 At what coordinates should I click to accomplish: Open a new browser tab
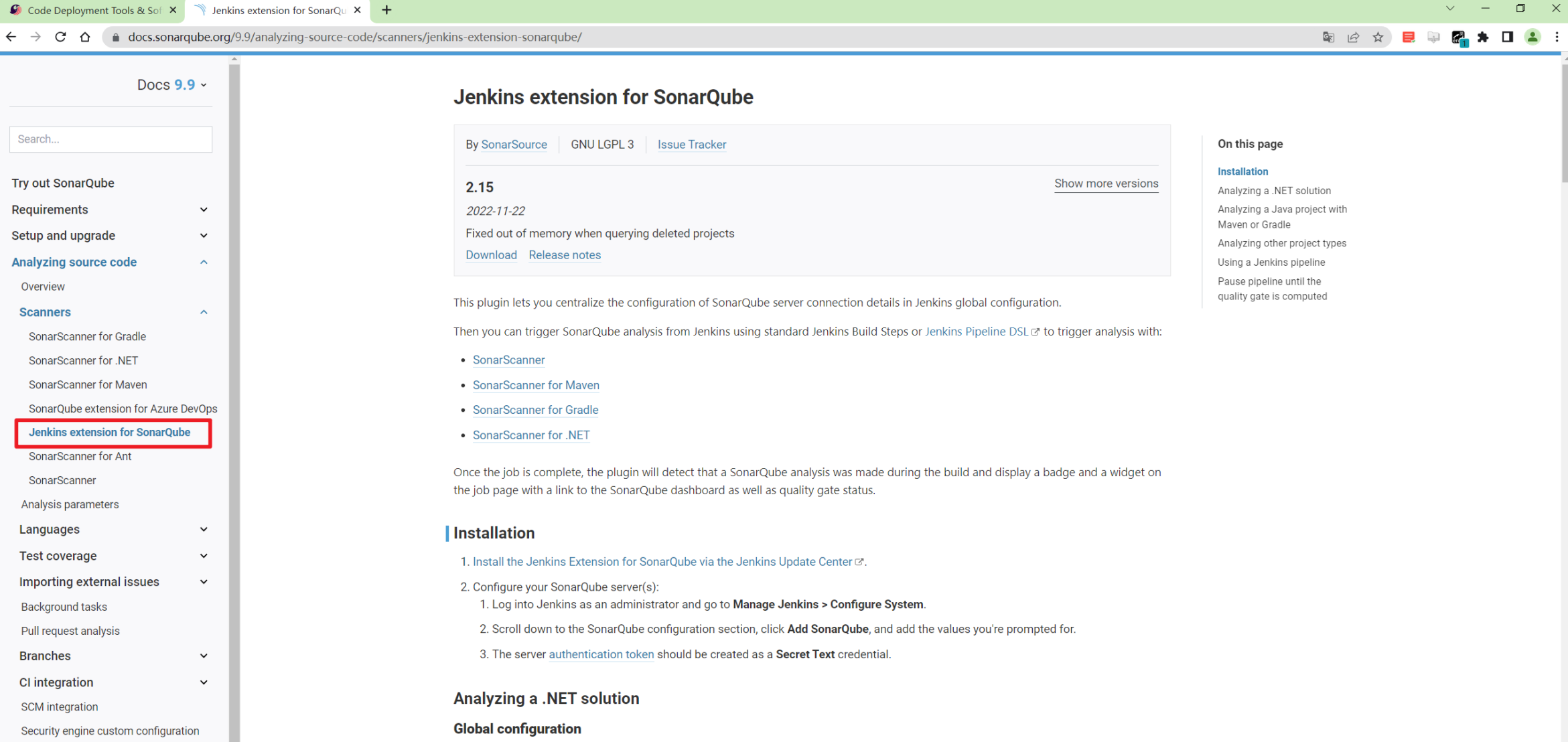pos(386,10)
